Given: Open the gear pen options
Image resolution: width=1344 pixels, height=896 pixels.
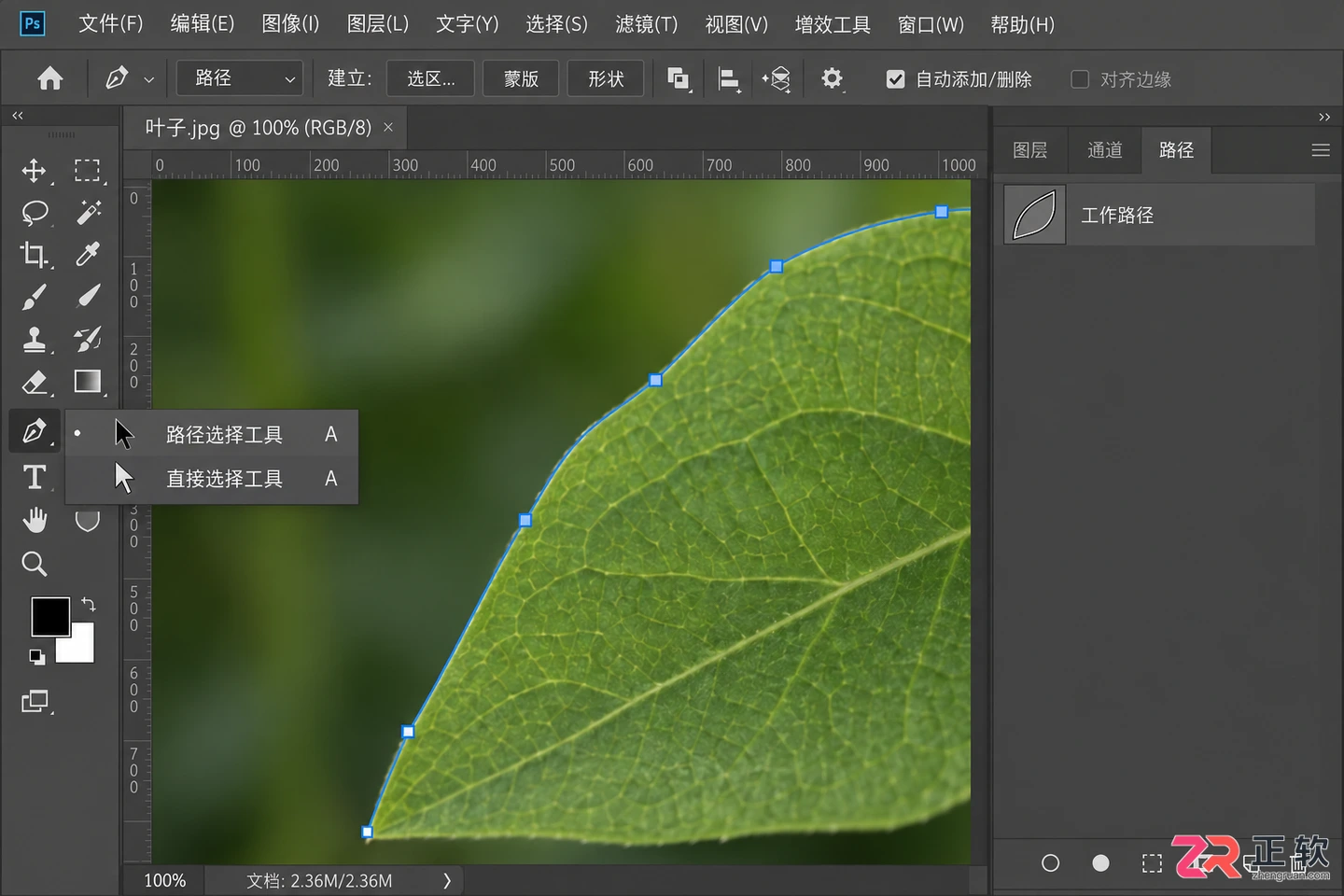Looking at the screenshot, I should [832, 78].
